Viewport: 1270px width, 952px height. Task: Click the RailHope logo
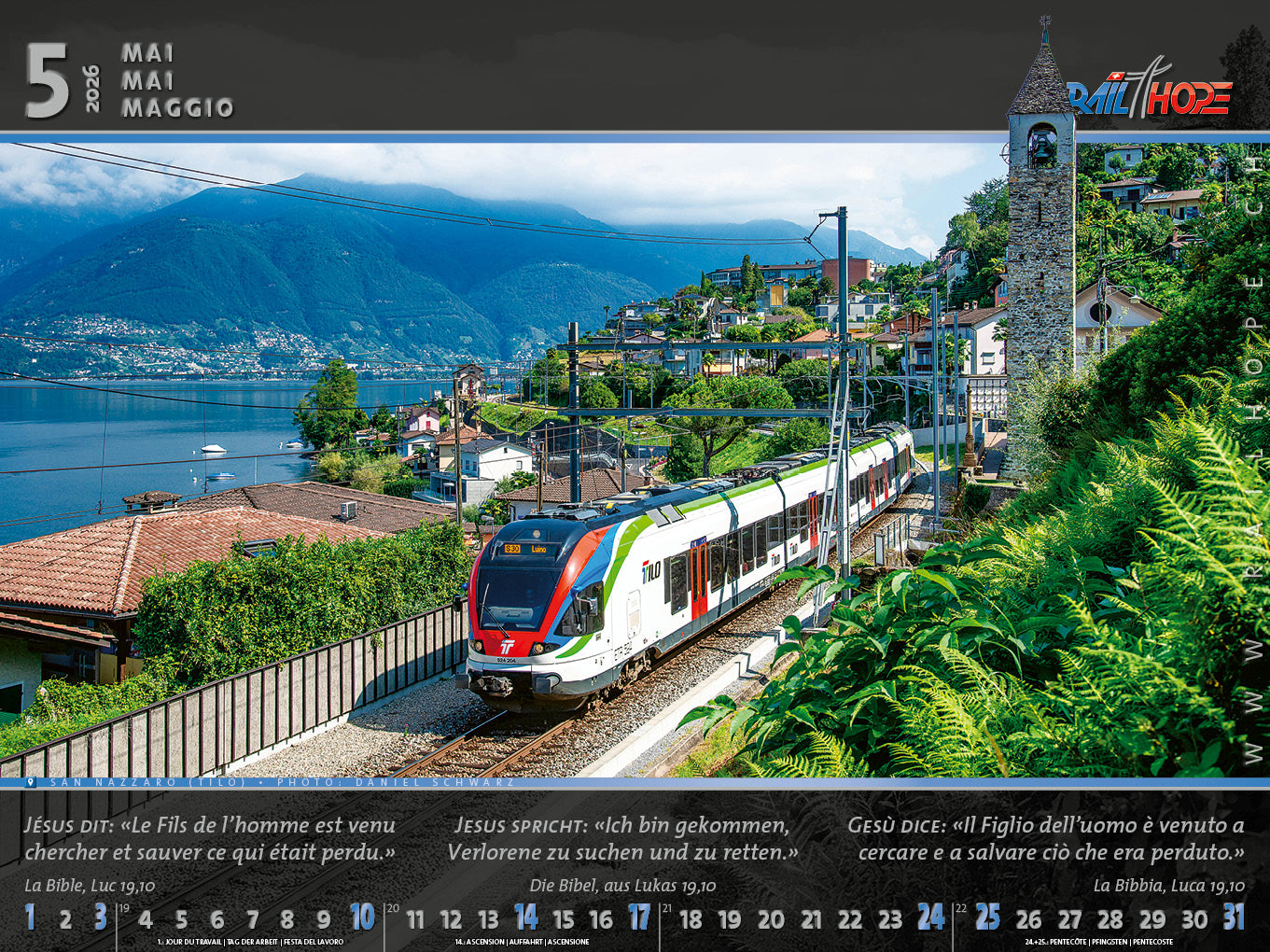1150,94
